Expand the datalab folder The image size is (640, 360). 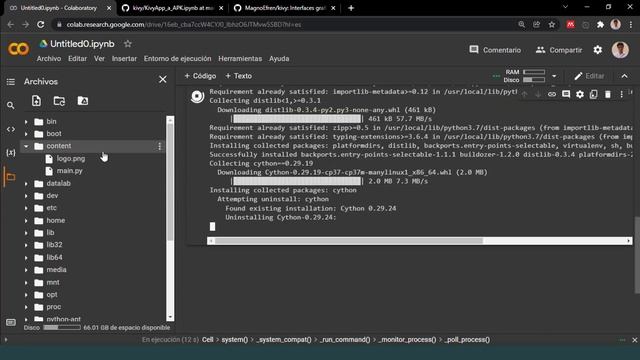[x=26, y=184]
